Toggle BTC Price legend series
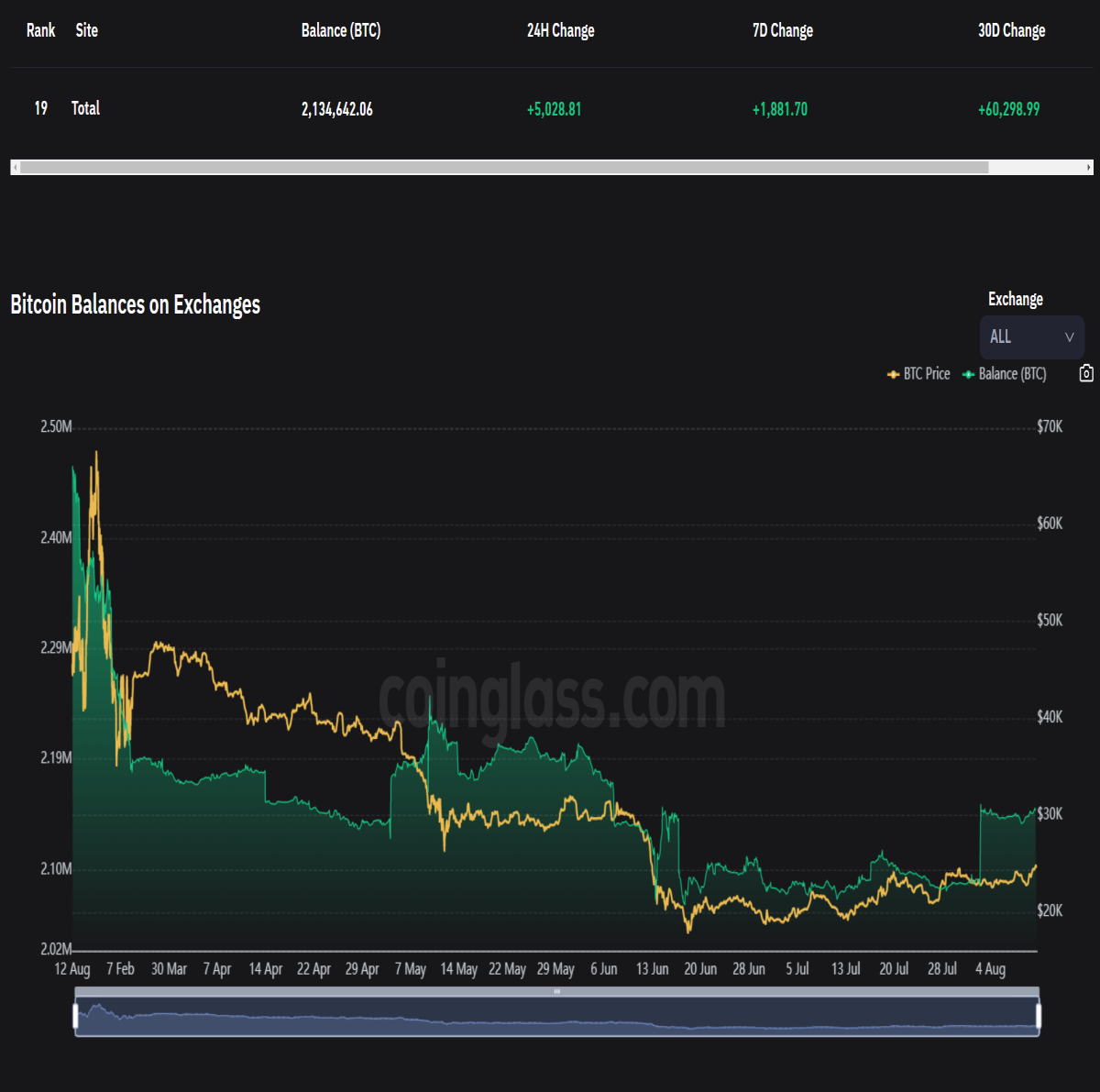 click(918, 373)
